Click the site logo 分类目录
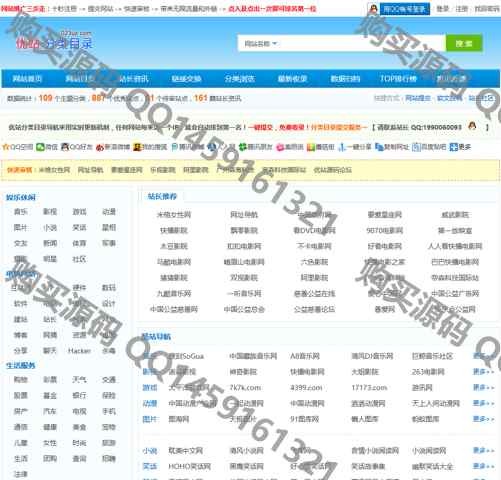This screenshot has height=480, width=501. [54, 41]
